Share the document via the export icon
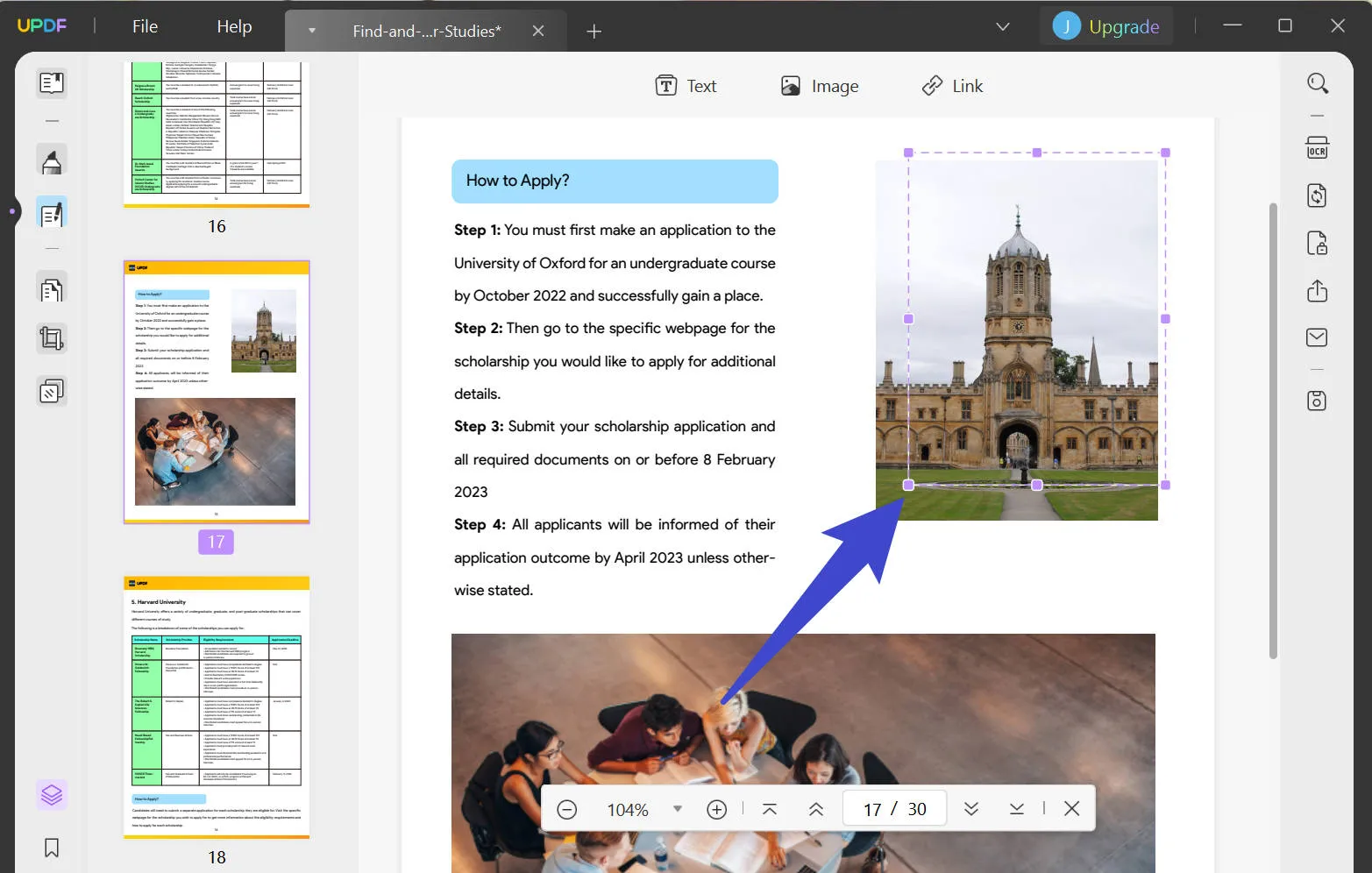 pyautogui.click(x=1316, y=290)
